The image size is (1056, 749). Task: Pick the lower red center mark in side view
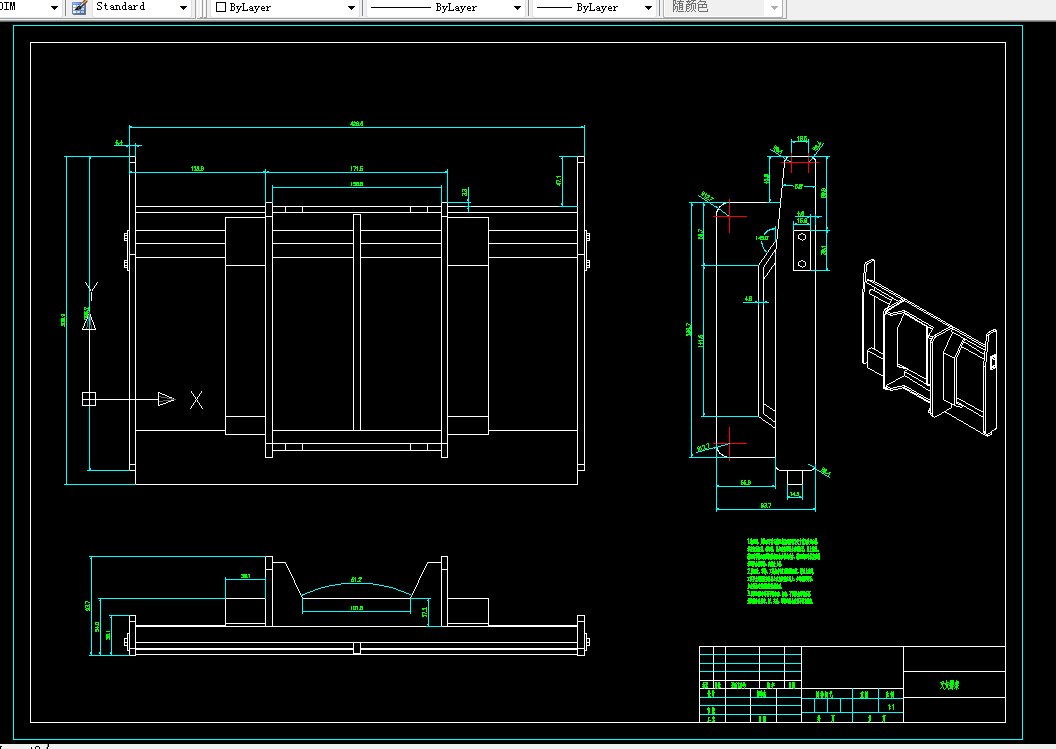tap(730, 444)
